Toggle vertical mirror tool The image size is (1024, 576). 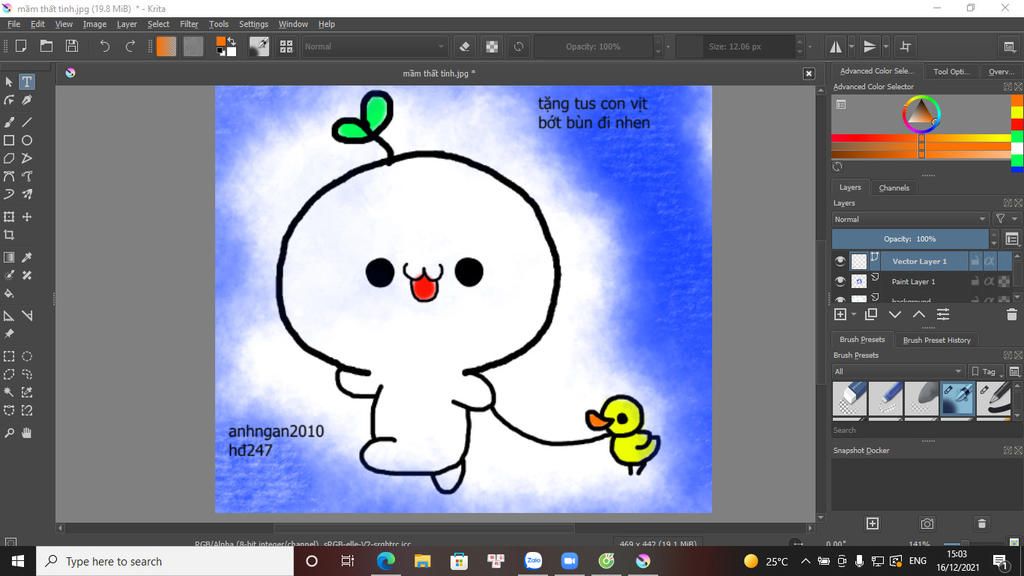[x=870, y=46]
